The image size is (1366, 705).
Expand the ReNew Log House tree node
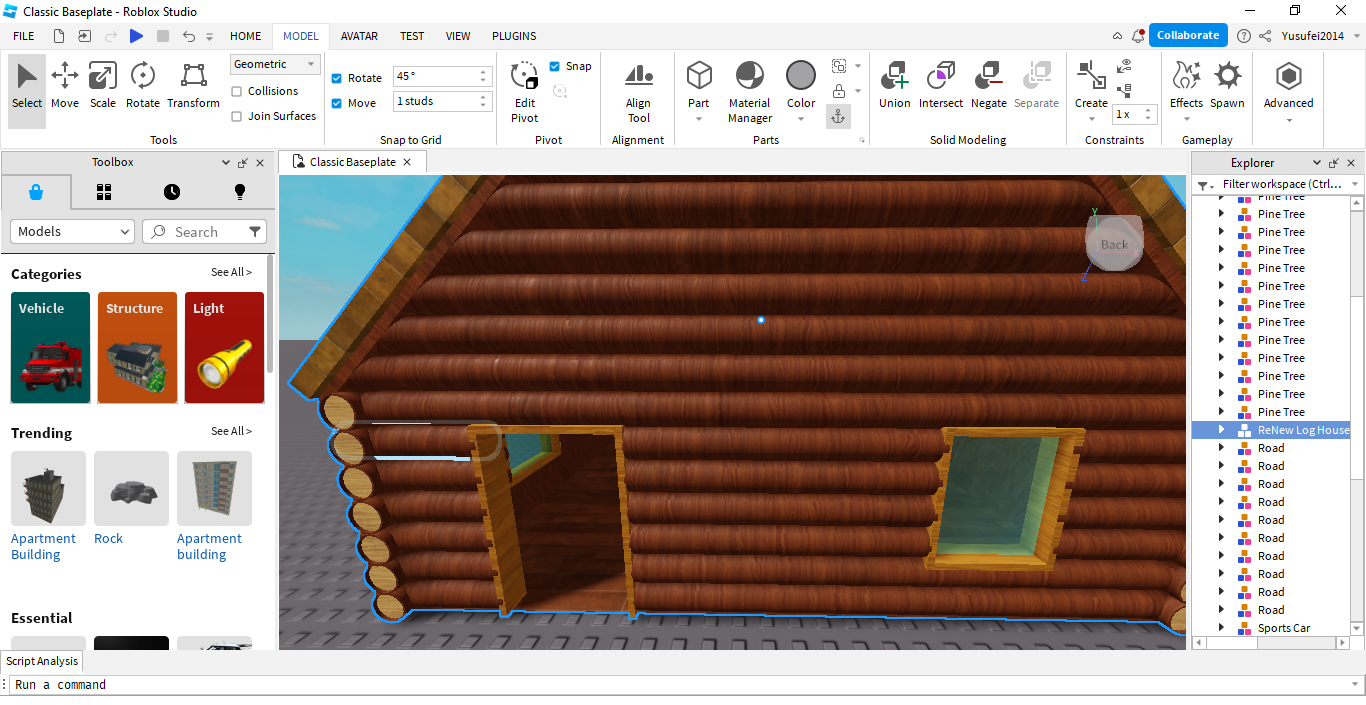(1221, 430)
